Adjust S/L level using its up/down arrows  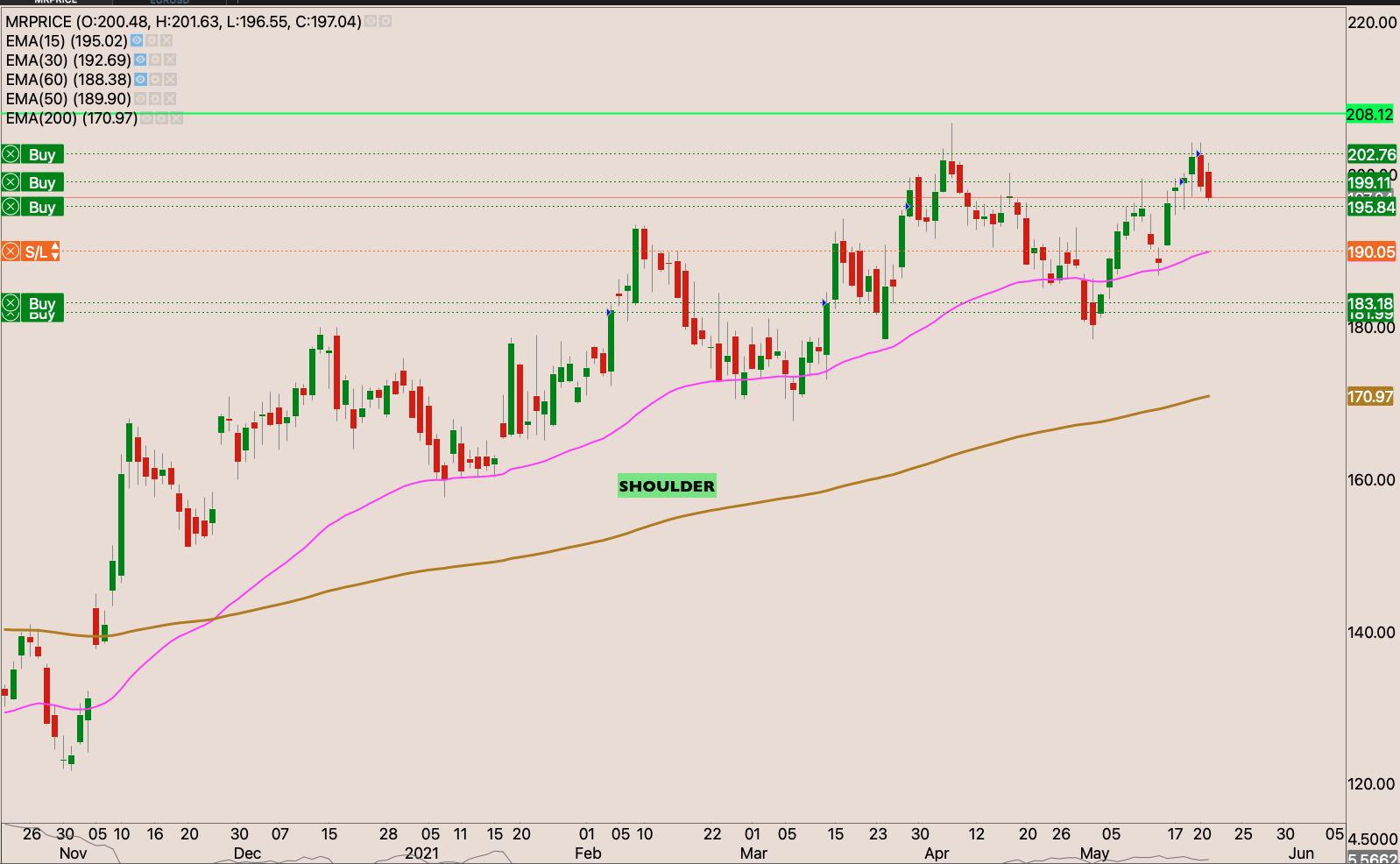tap(55, 252)
